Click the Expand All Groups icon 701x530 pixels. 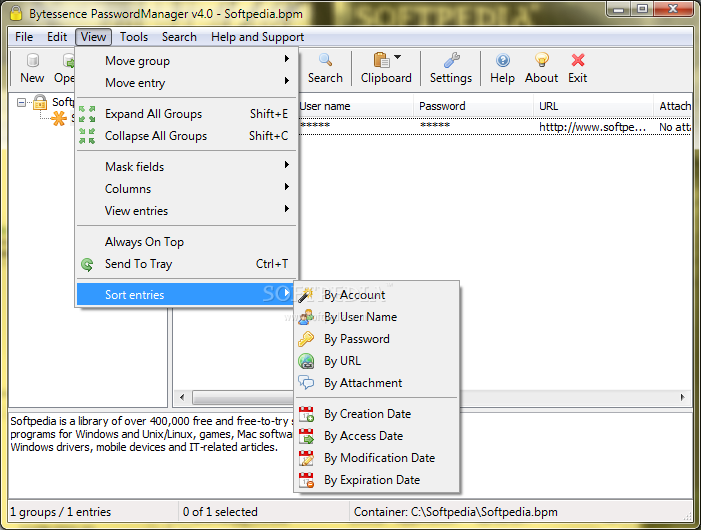(87, 114)
